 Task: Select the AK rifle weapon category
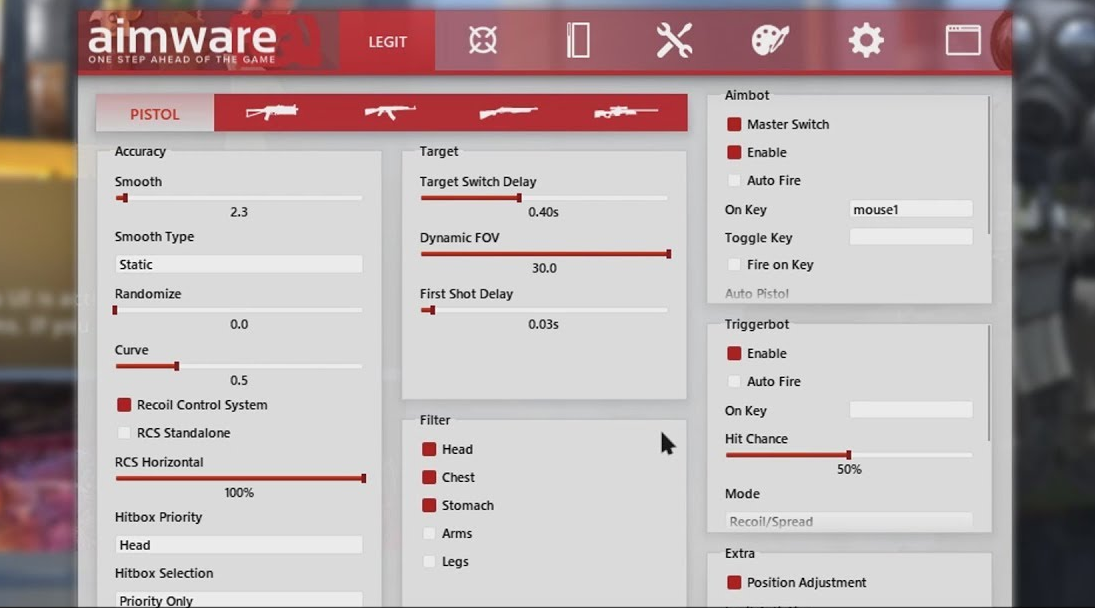click(x=390, y=112)
